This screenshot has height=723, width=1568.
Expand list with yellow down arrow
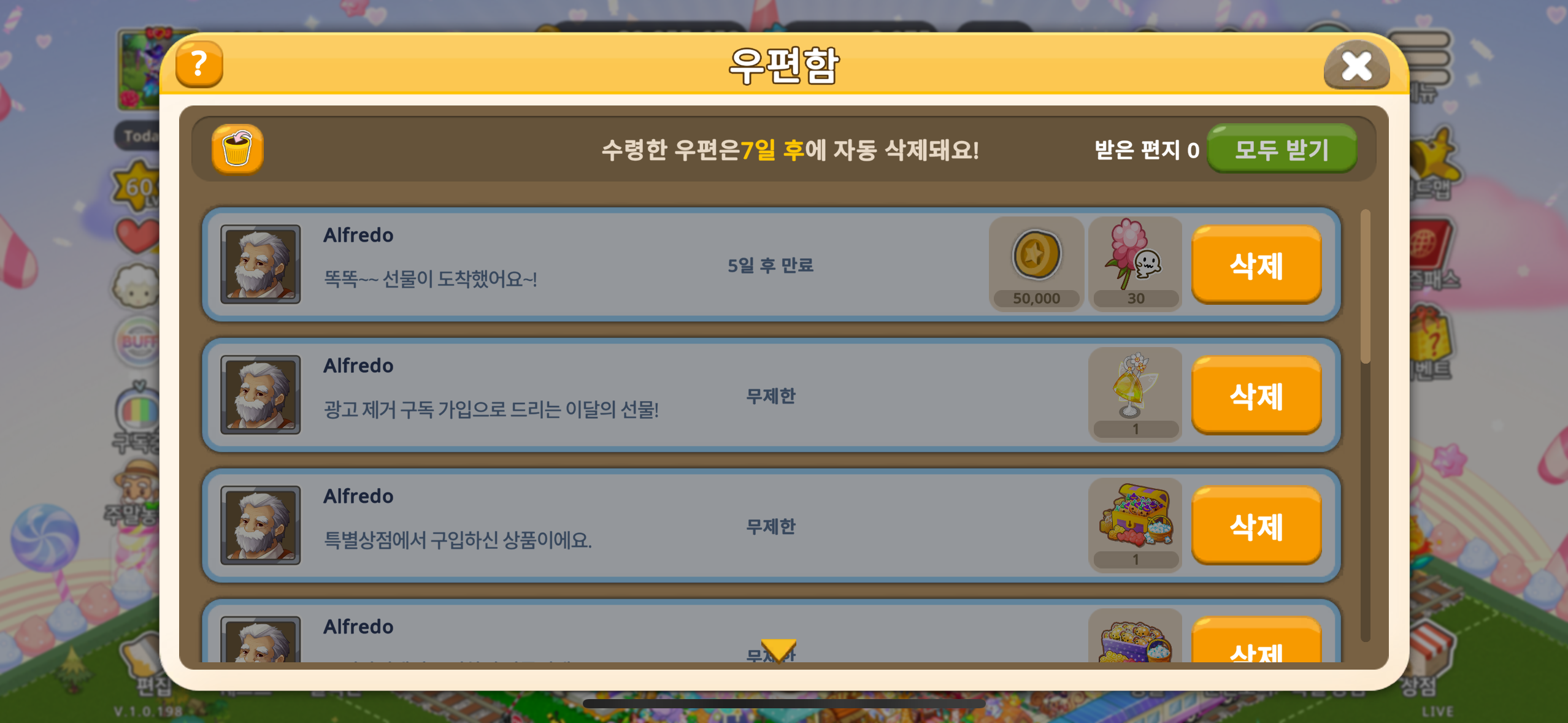click(x=778, y=650)
